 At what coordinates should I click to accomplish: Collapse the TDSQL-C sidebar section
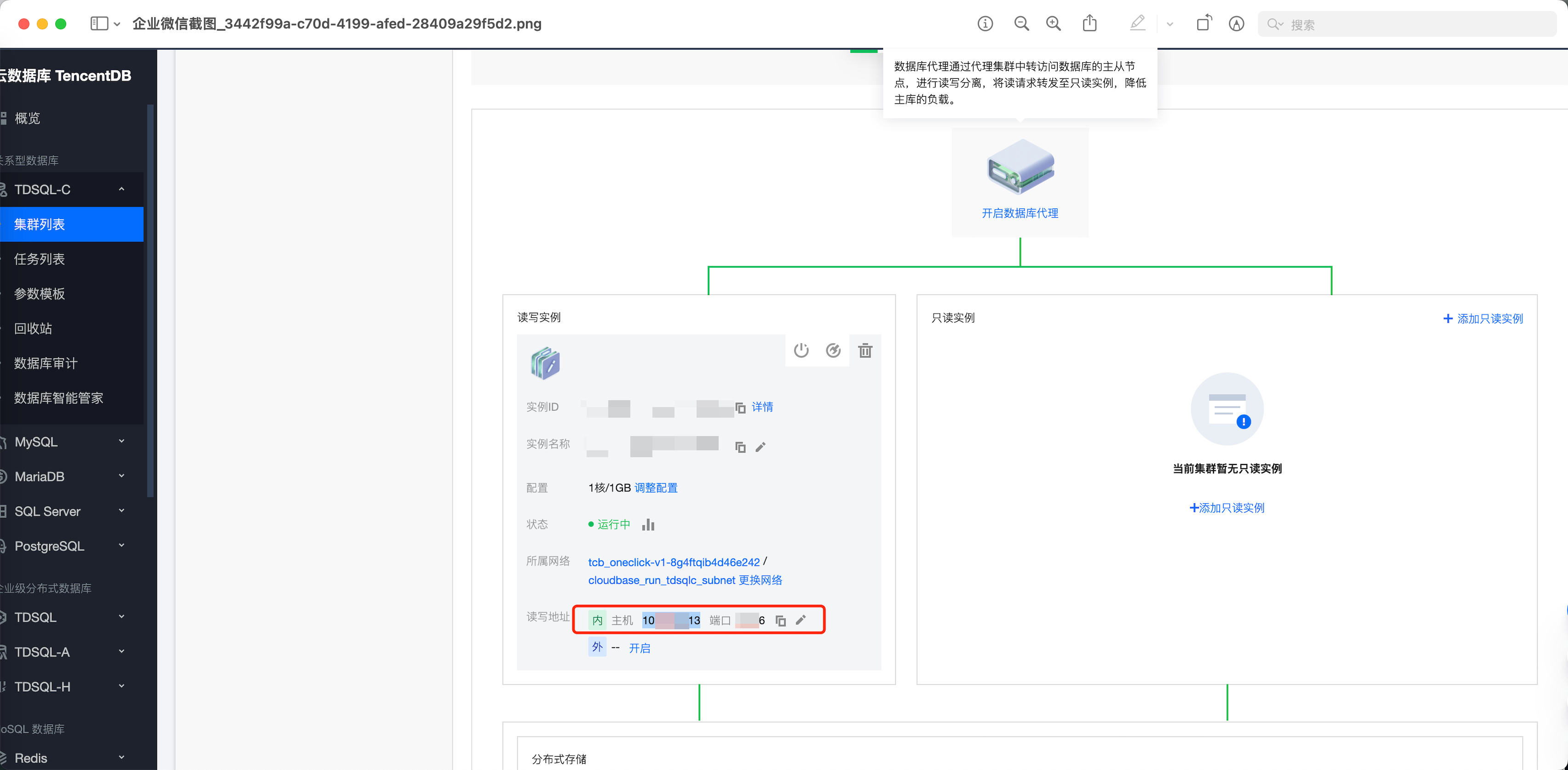click(x=72, y=190)
